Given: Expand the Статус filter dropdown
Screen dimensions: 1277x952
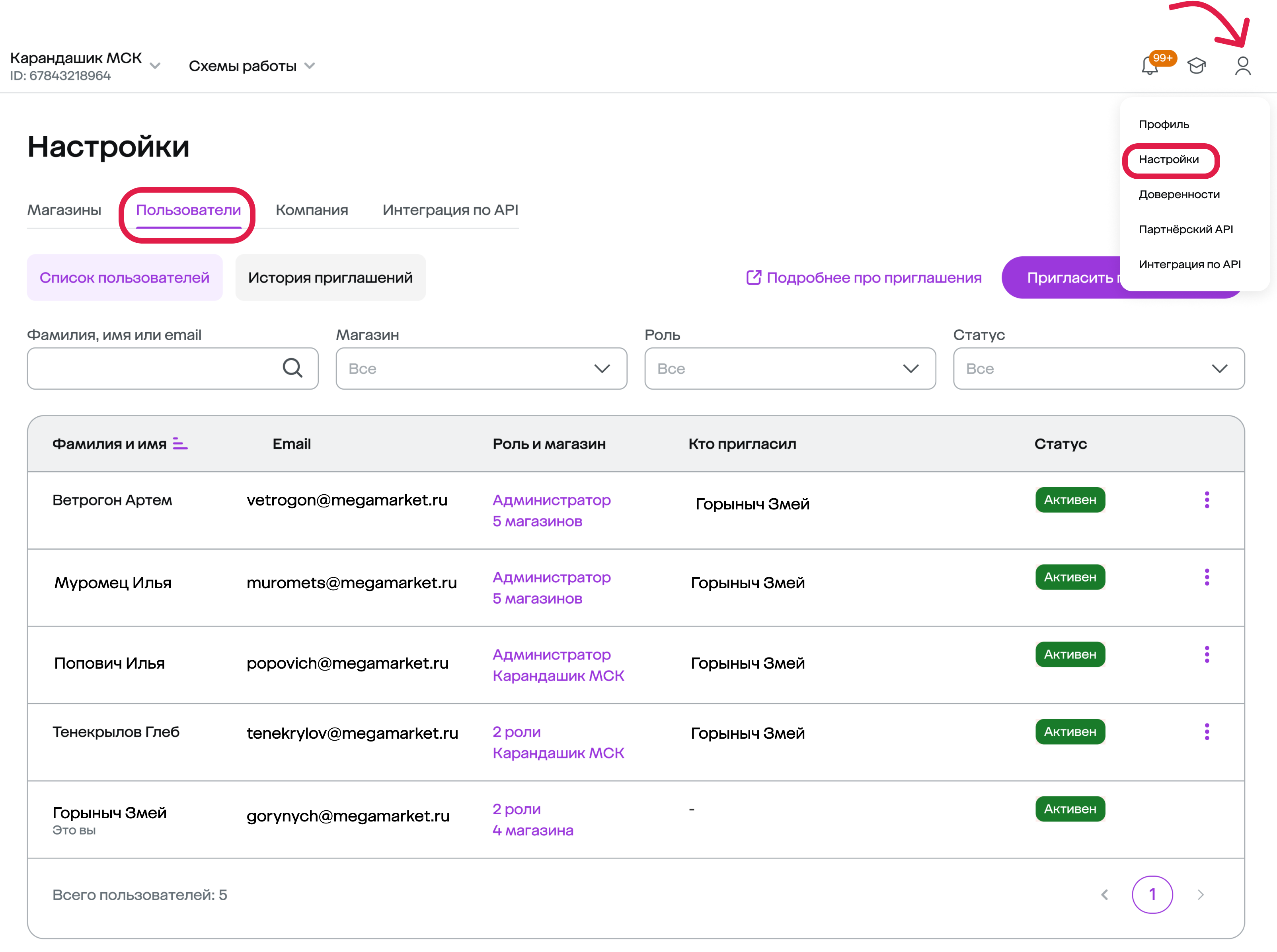Looking at the screenshot, I should tap(1098, 368).
